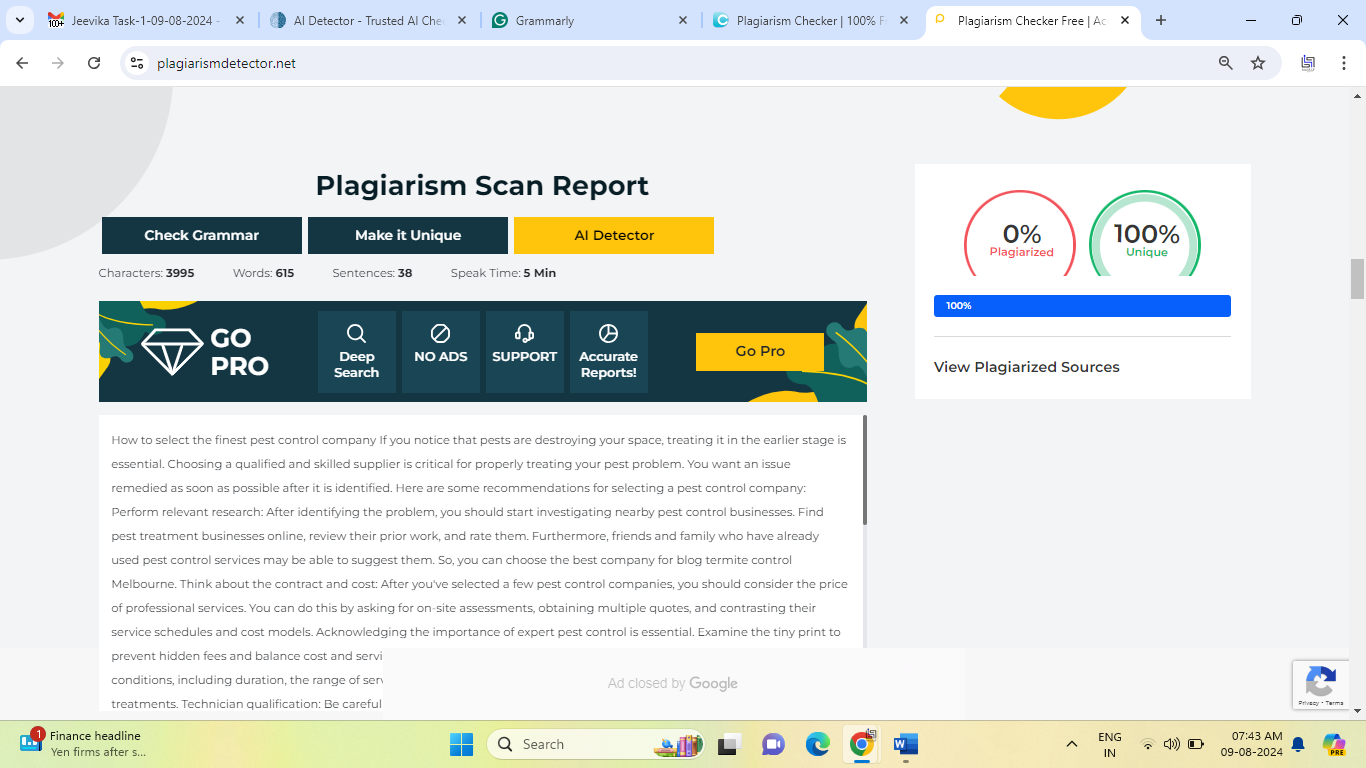This screenshot has height=768, width=1366.
Task: Click the Plagiarism Scan Report heading
Action: [x=482, y=186]
